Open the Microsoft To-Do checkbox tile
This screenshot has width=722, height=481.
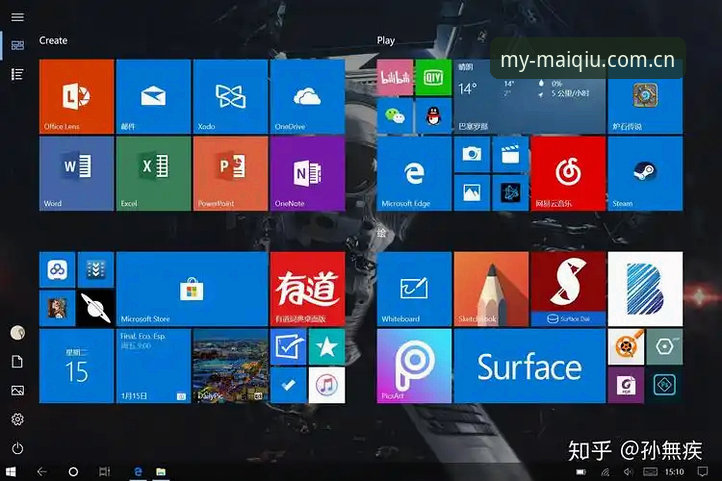(288, 347)
